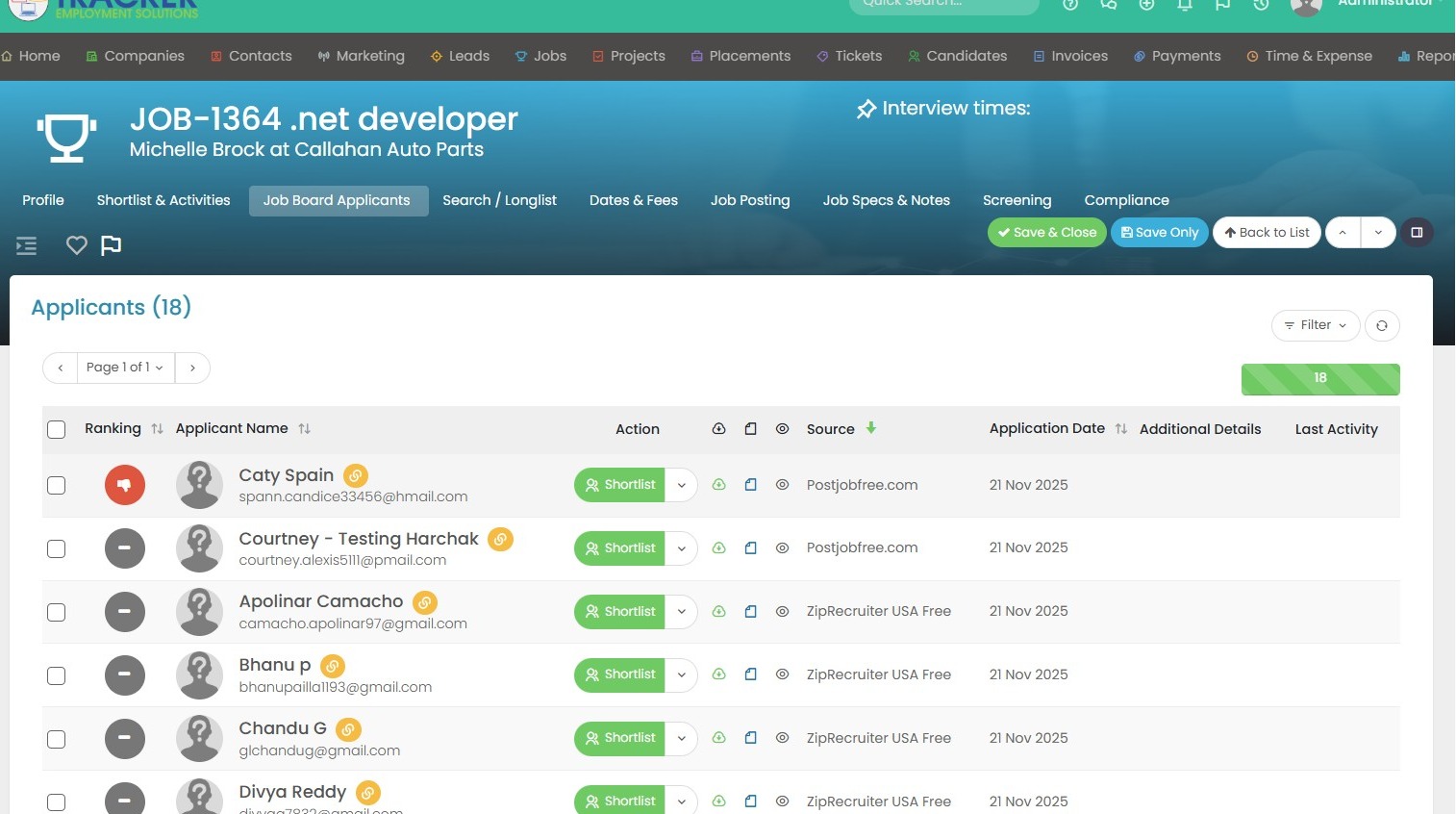This screenshot has height=814, width=1456.
Task: View Courtney Harchak application eye icon
Action: [x=782, y=548]
